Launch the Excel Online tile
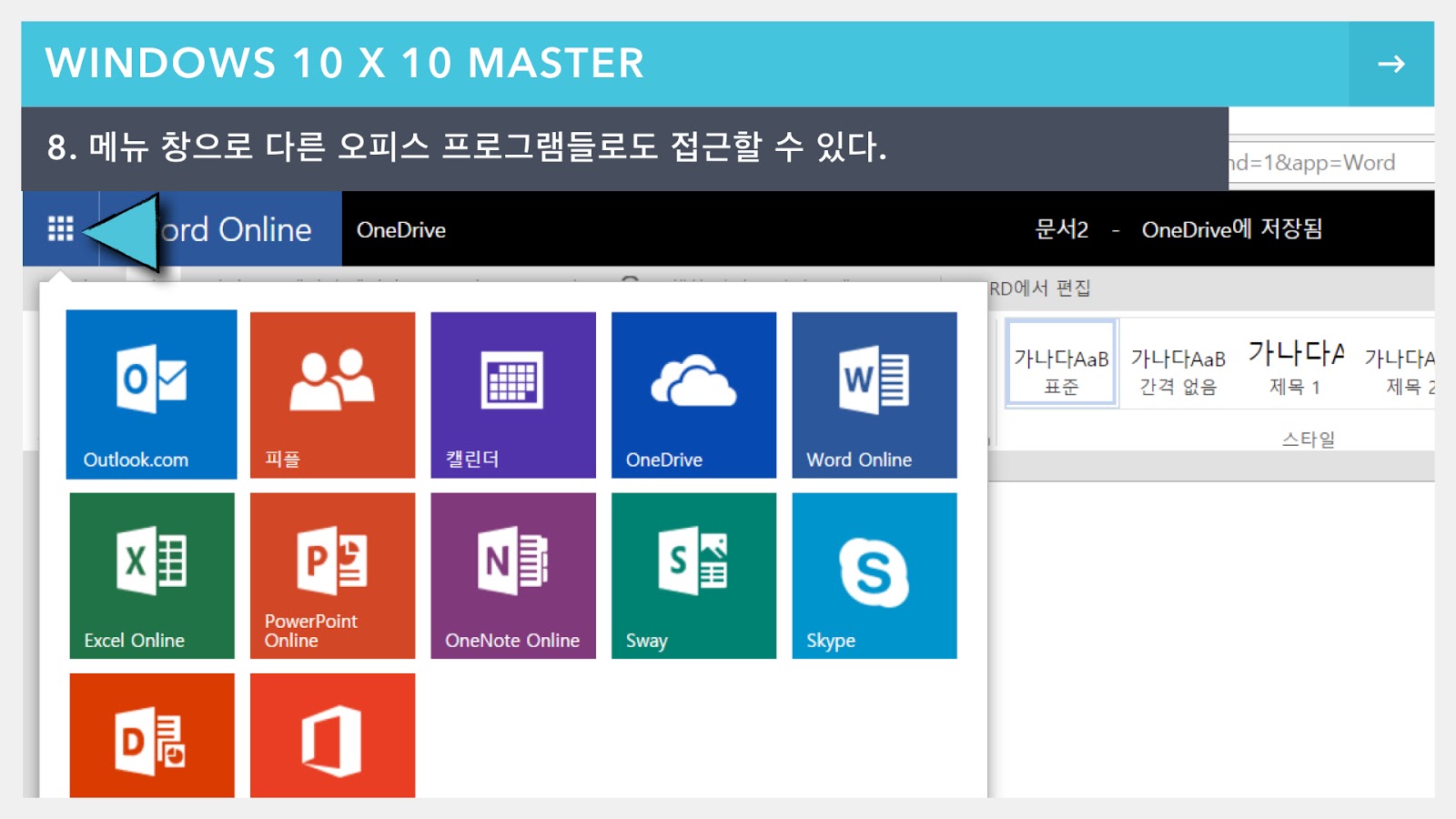Viewport: 1456px width, 819px height. coord(152,576)
